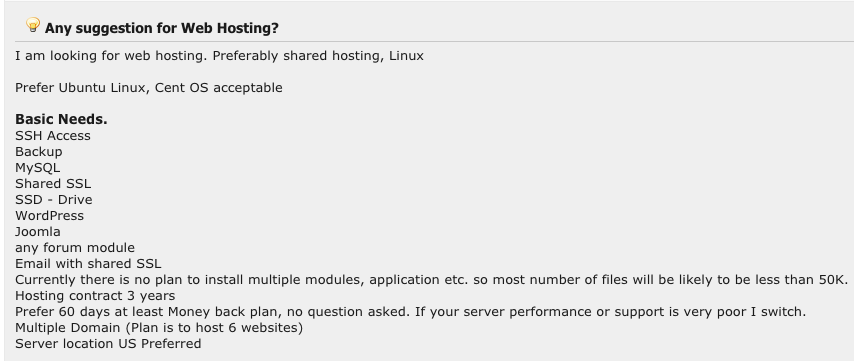
Task: Click the 'Joomla' line
Action: click(x=38, y=232)
